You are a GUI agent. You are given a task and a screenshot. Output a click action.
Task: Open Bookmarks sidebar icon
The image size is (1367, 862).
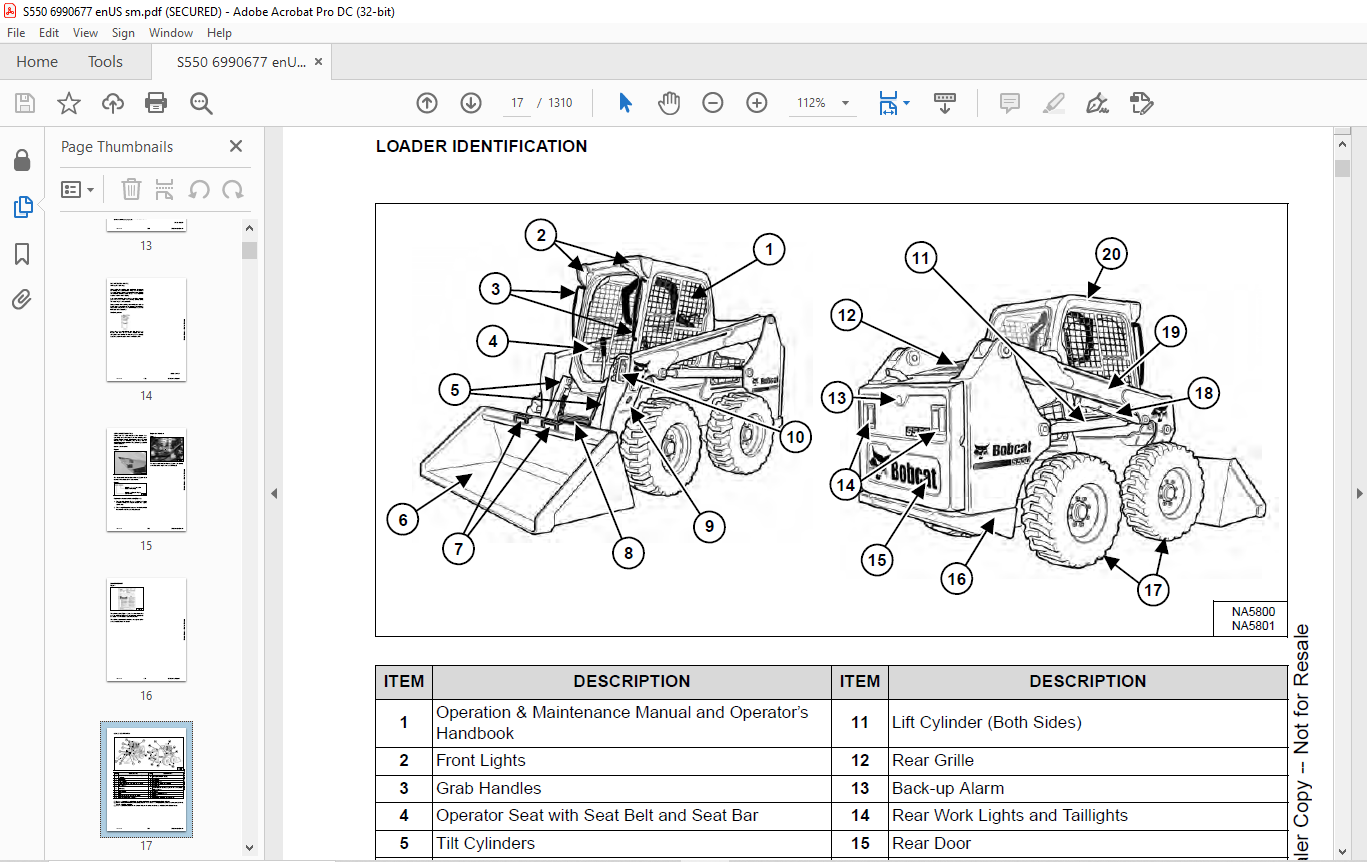[x=22, y=254]
